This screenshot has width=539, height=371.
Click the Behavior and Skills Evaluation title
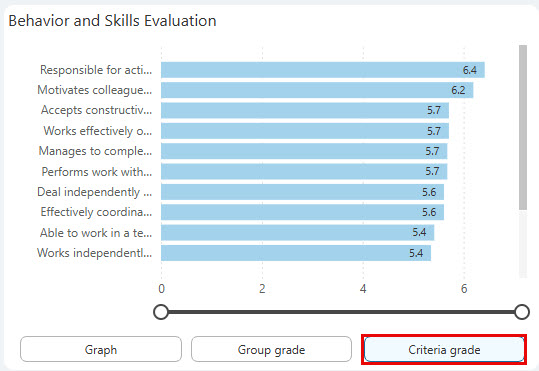tap(112, 21)
